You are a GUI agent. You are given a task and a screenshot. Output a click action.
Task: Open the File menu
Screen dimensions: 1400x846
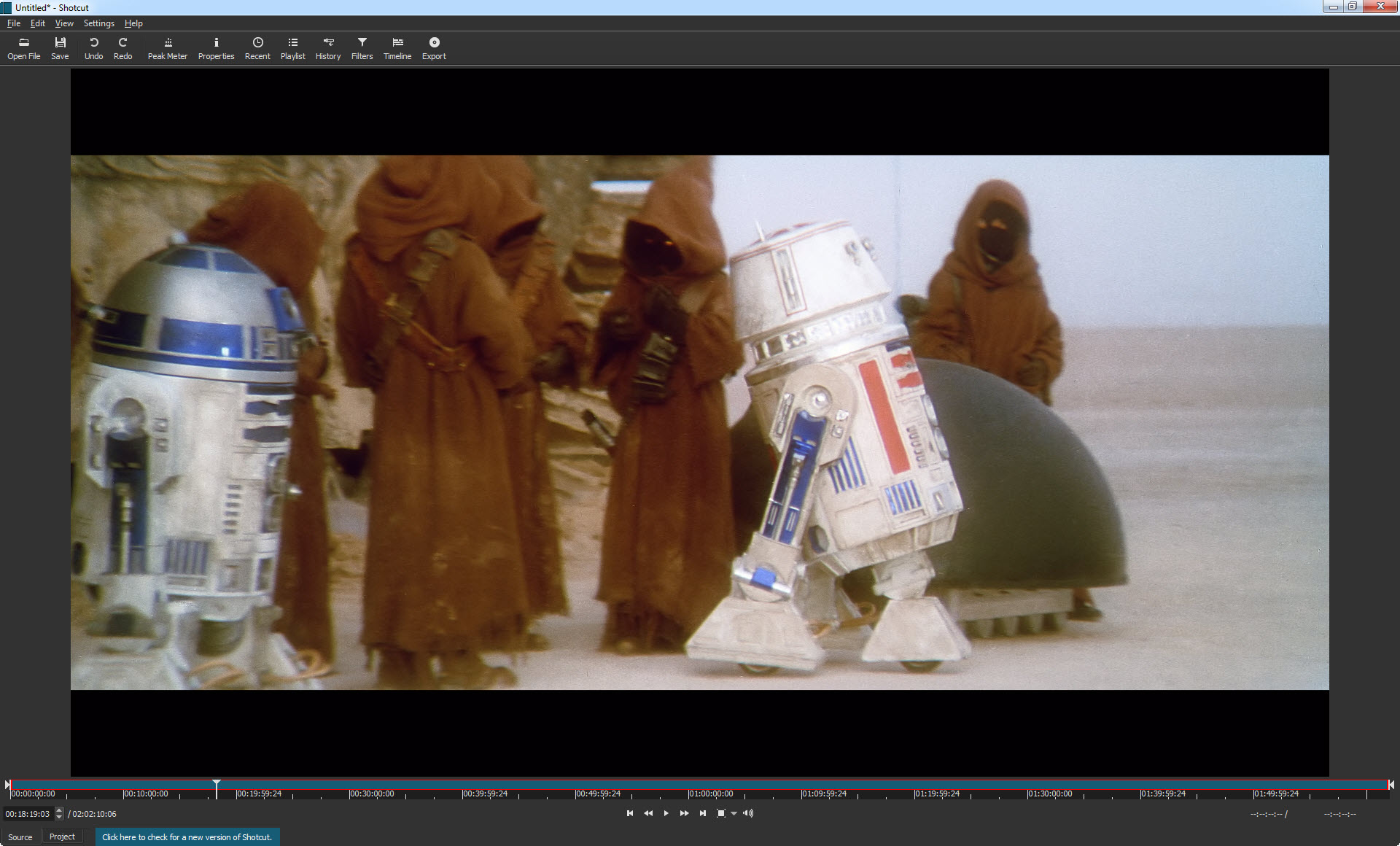point(14,23)
